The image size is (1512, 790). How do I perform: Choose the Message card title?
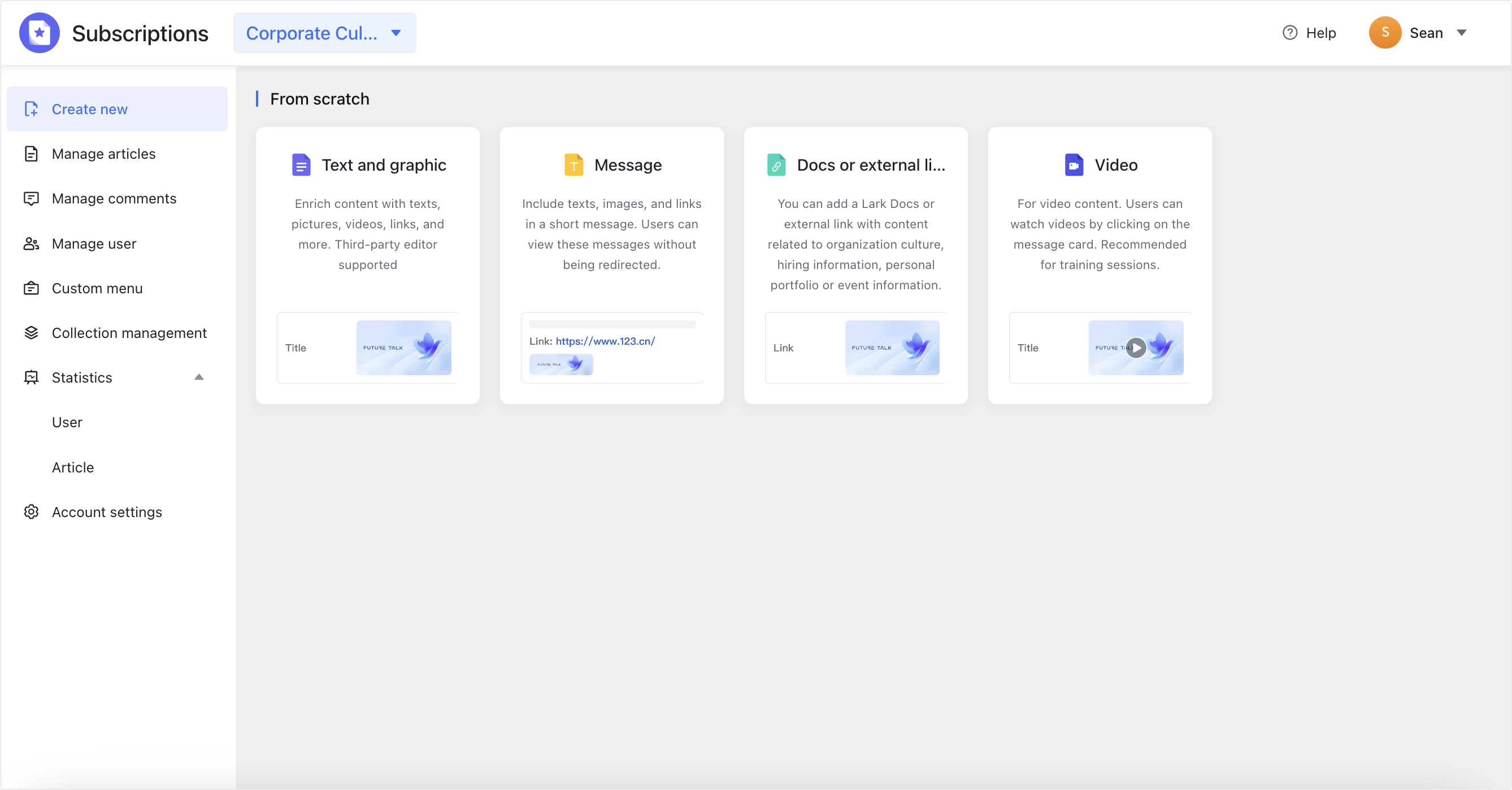click(627, 165)
